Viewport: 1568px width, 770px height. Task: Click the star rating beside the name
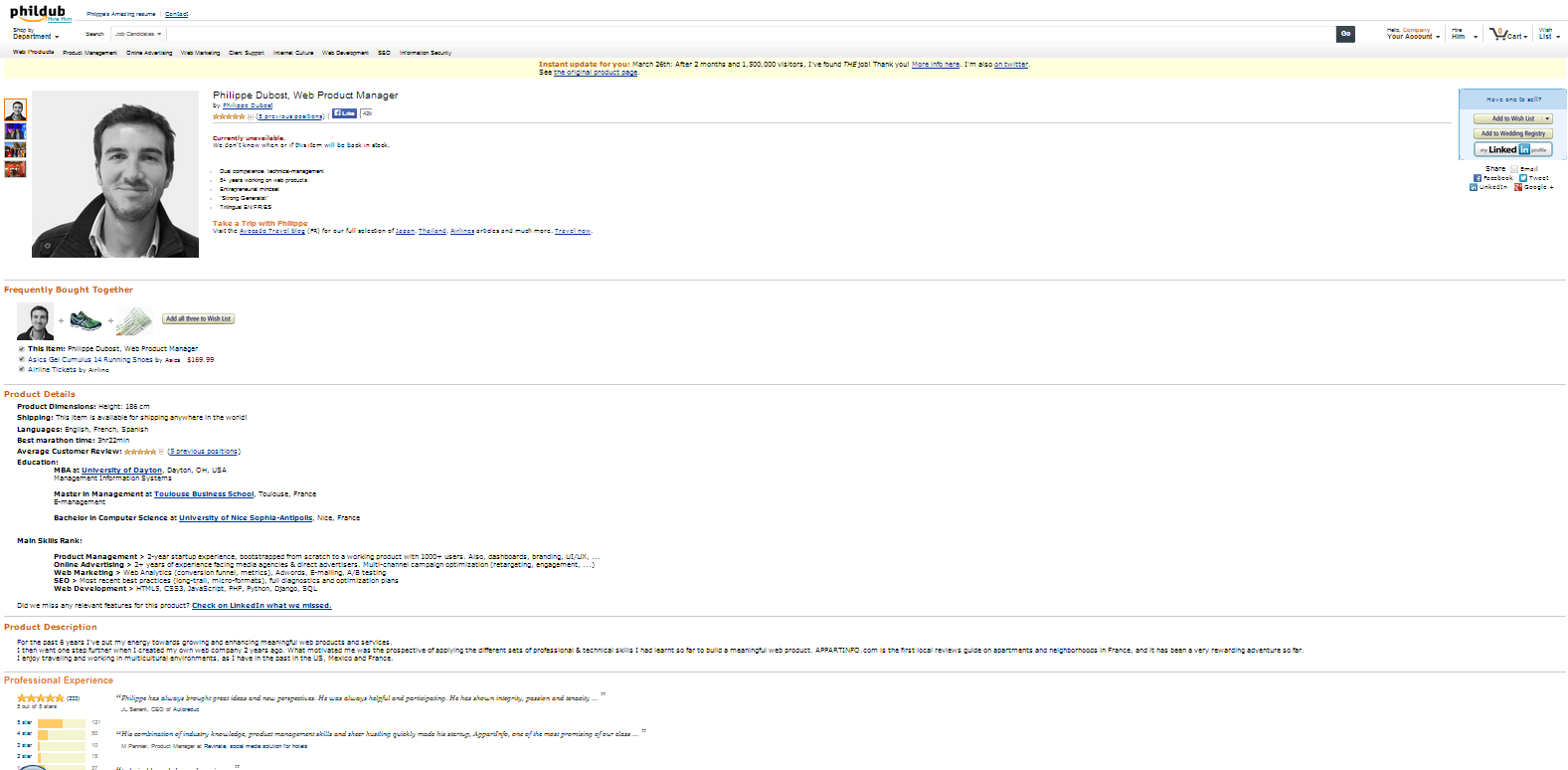click(229, 116)
